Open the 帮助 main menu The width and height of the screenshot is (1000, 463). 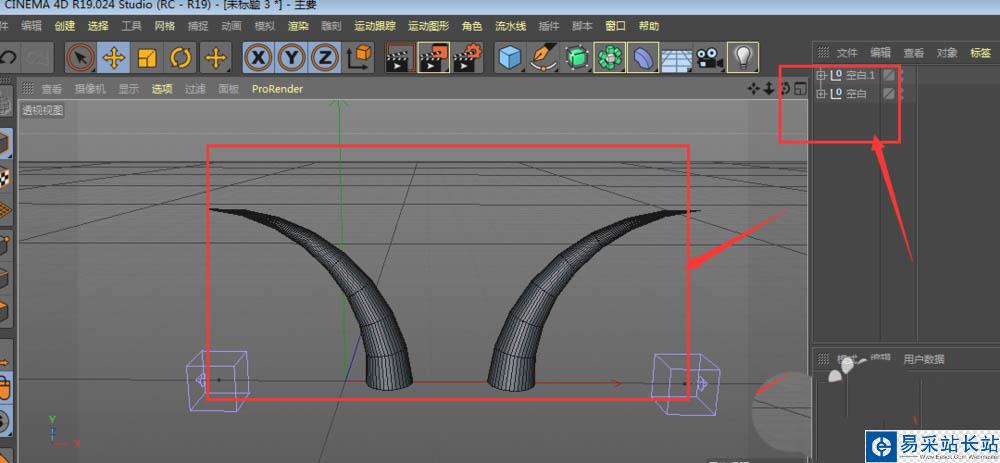coord(649,26)
